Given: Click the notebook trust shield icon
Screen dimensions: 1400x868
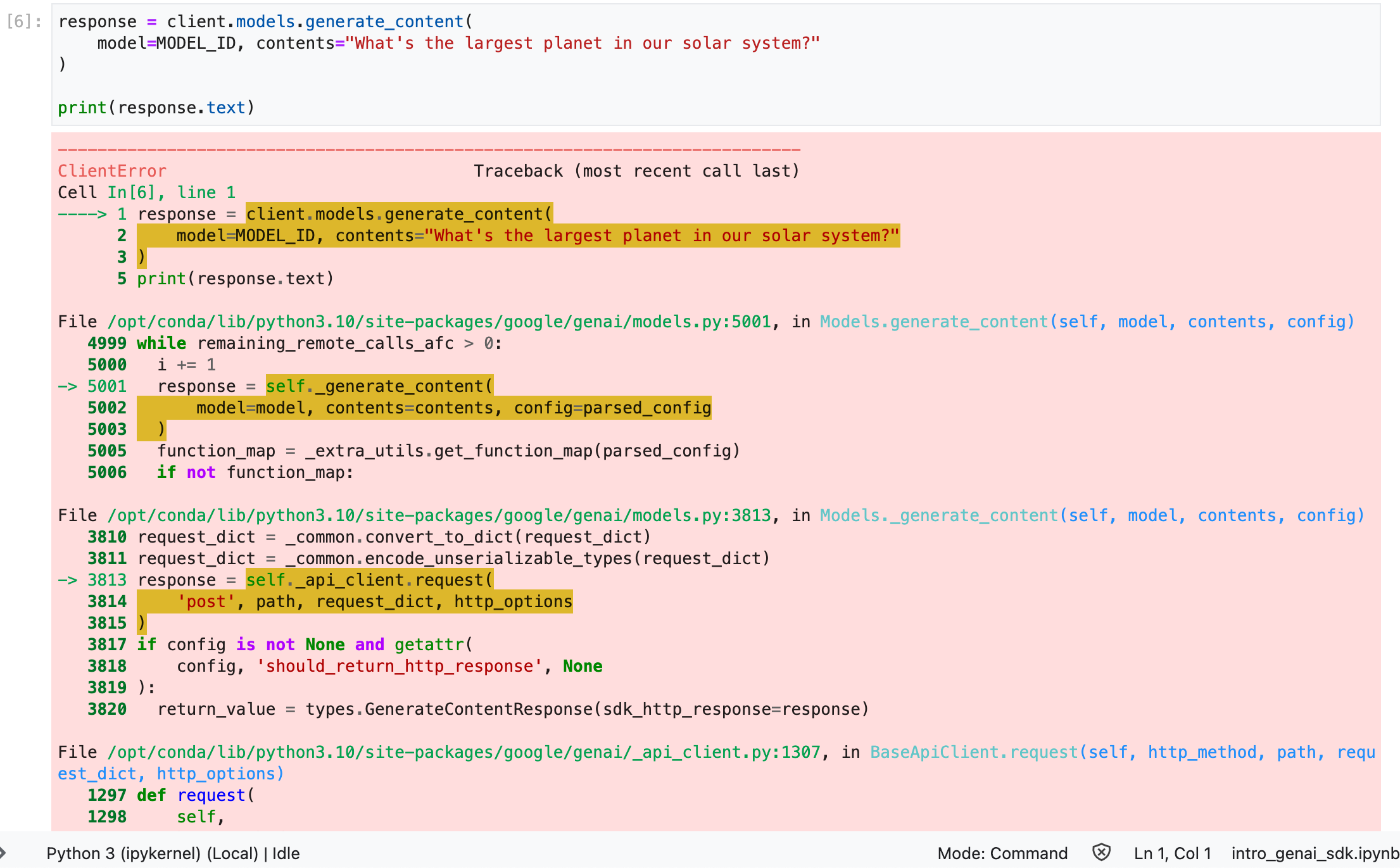Looking at the screenshot, I should point(1101,853).
